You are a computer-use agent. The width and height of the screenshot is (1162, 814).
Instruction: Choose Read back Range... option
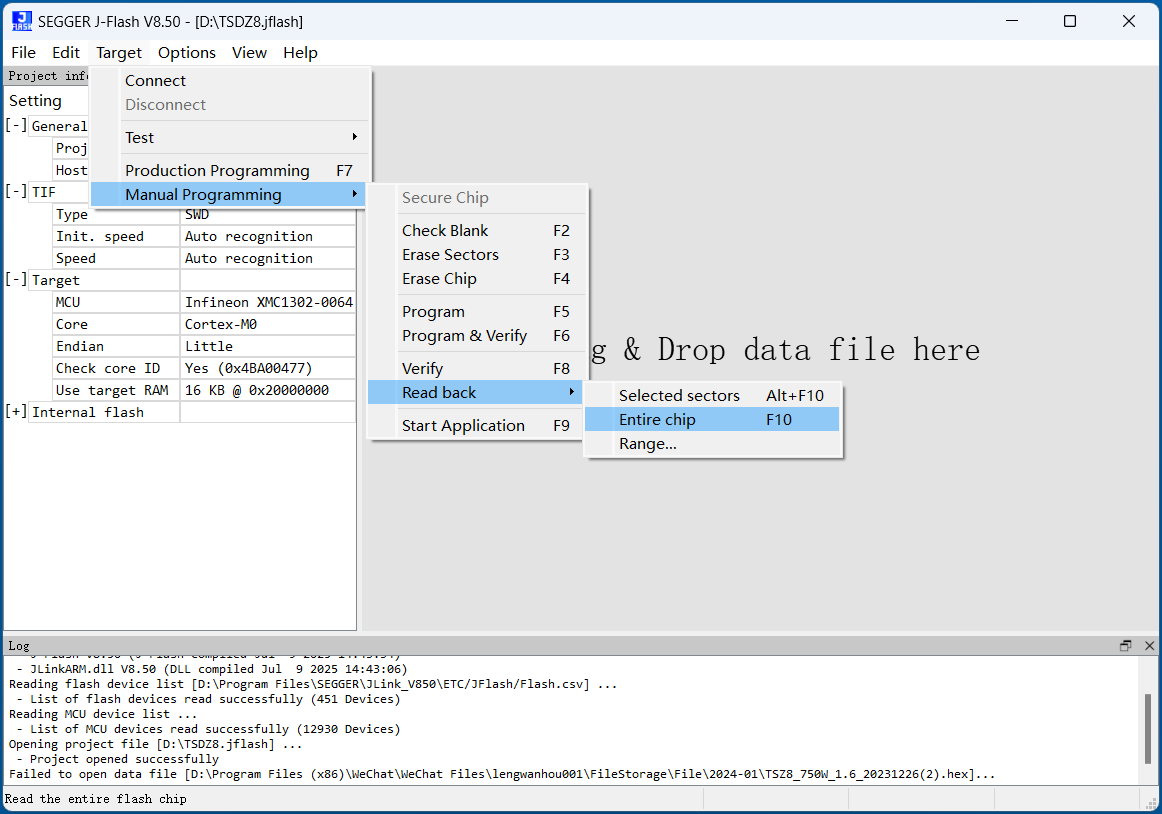tap(712, 444)
